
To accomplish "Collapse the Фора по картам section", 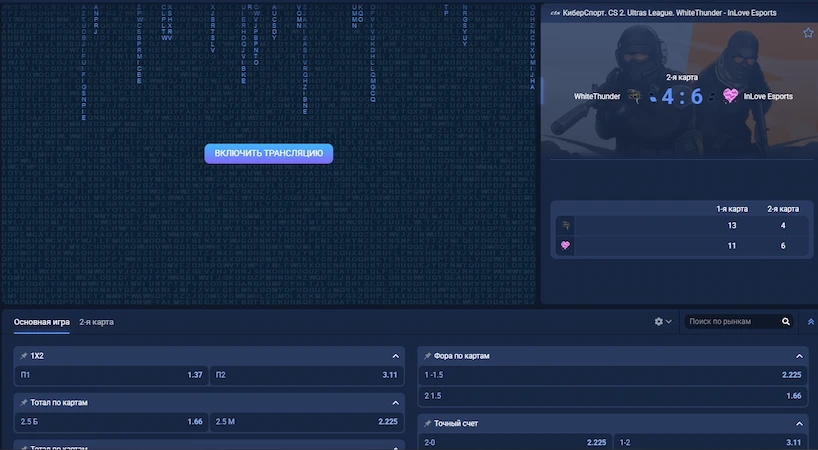I will [799, 356].
